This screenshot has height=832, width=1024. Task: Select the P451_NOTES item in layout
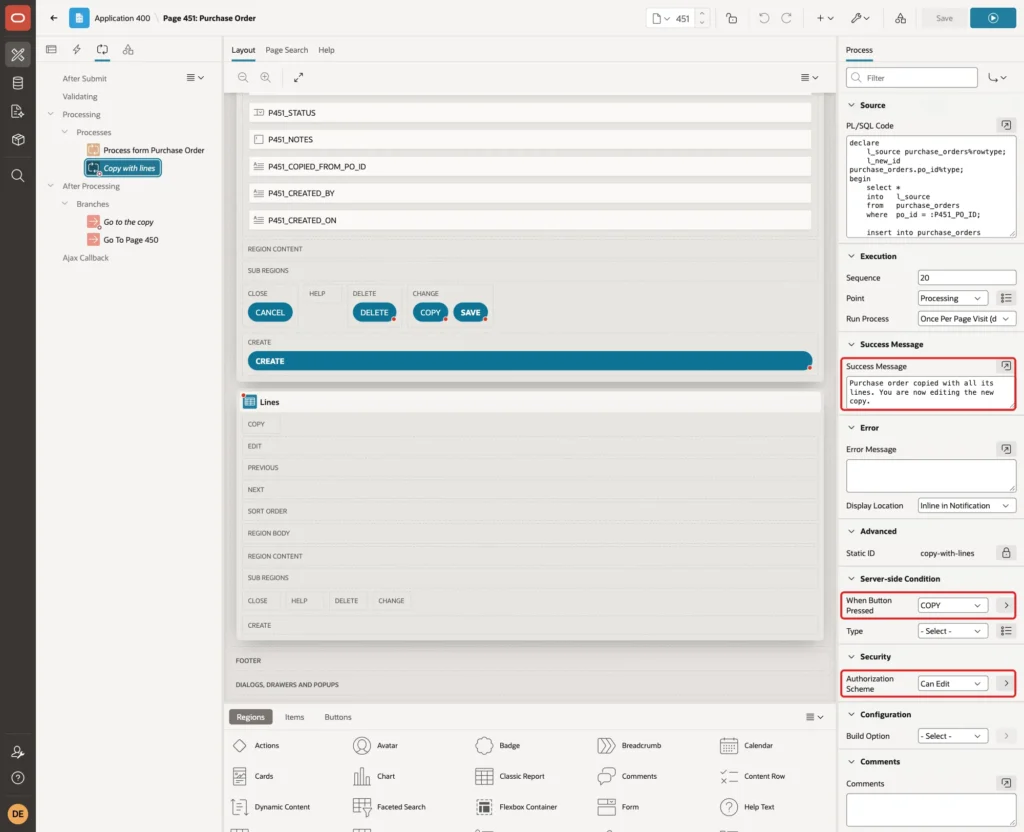coord(530,140)
